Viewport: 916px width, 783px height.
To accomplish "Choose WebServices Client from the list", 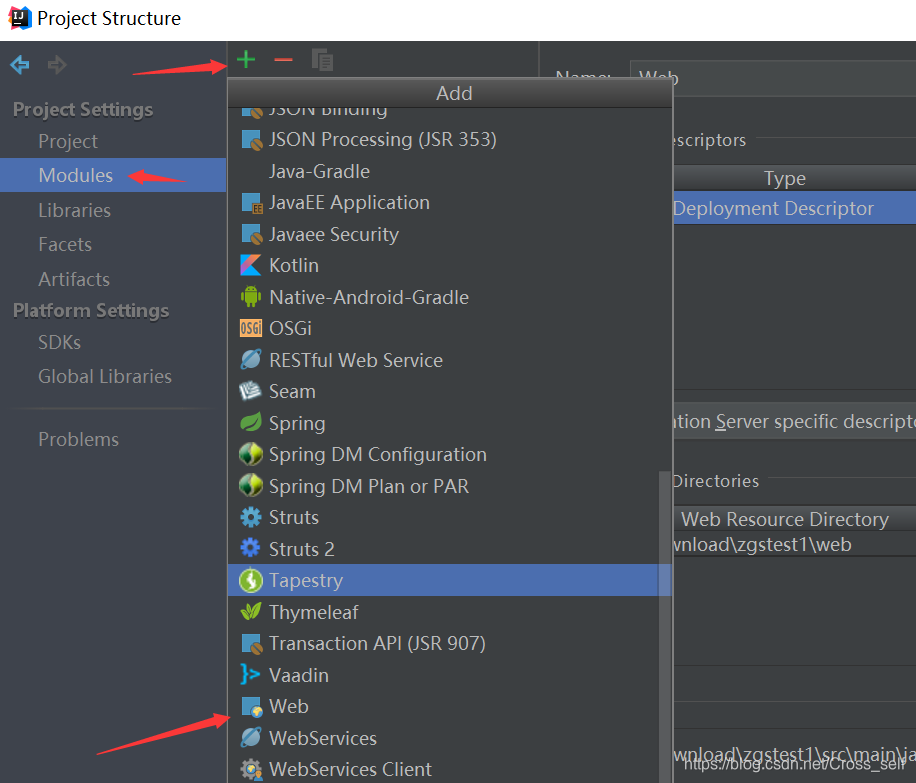I will point(450,770).
